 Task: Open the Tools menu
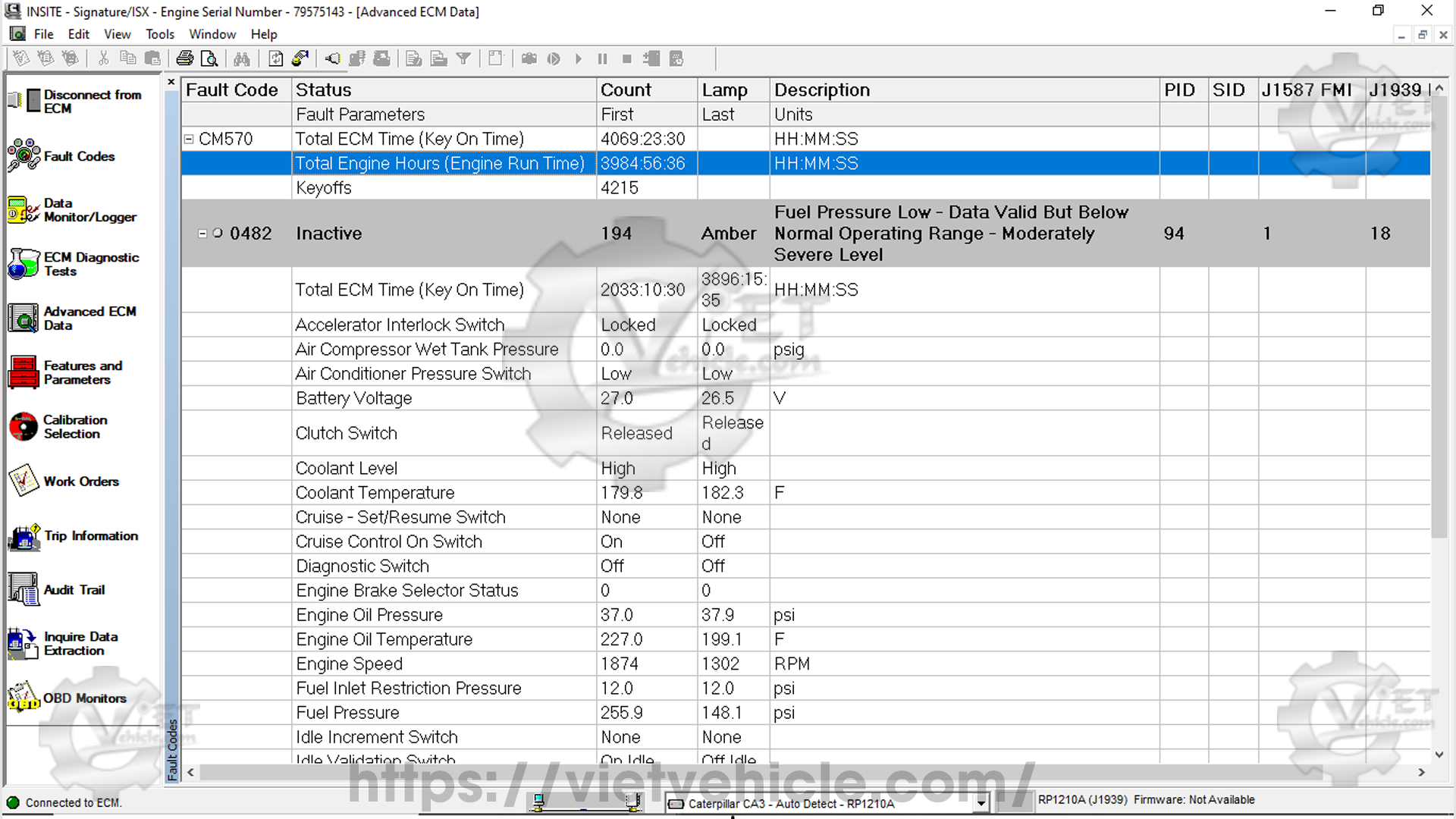click(x=159, y=34)
